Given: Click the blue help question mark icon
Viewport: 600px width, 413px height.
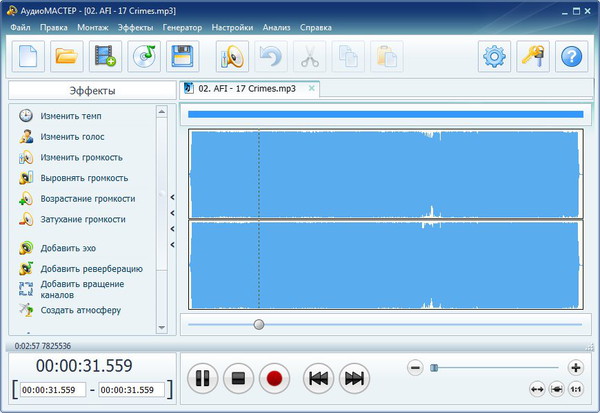Looking at the screenshot, I should [x=570, y=57].
